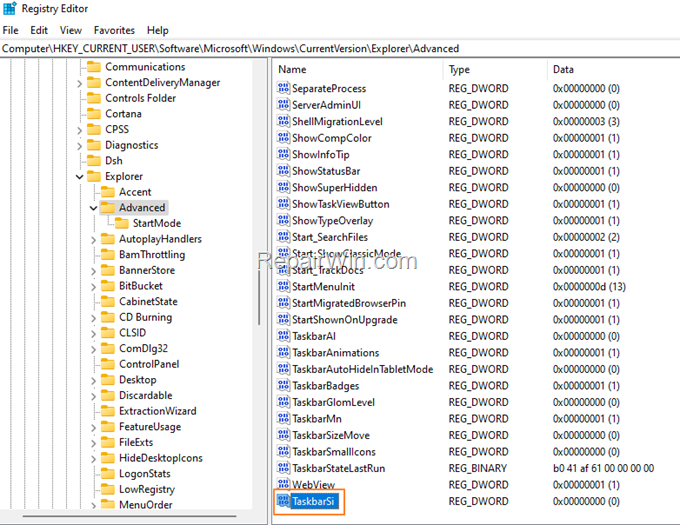Screen dimensions: 680x525
Task: Expand the CPSS key
Action: 79,130
